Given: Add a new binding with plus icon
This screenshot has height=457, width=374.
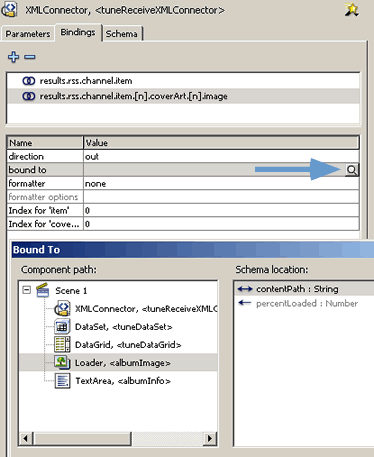Looking at the screenshot, I should click(x=13, y=57).
